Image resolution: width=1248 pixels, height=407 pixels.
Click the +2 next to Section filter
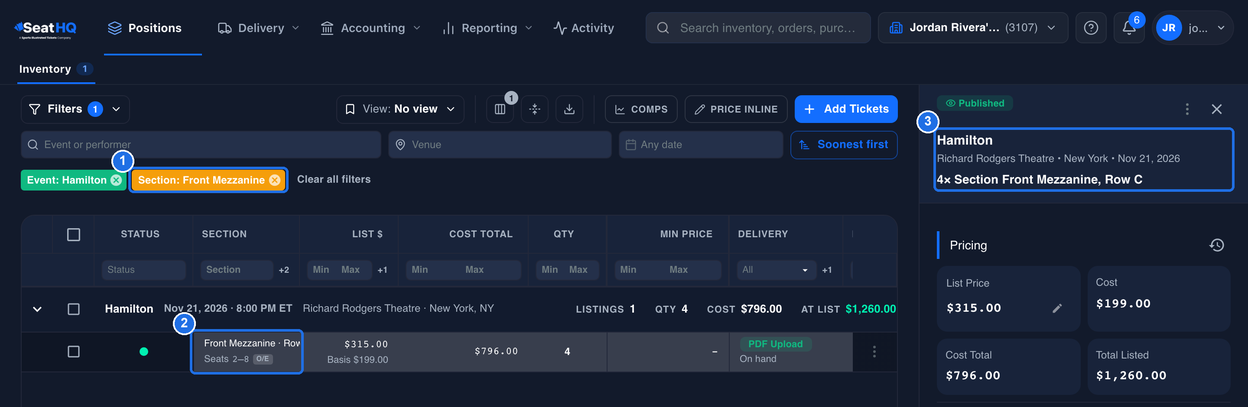(284, 270)
